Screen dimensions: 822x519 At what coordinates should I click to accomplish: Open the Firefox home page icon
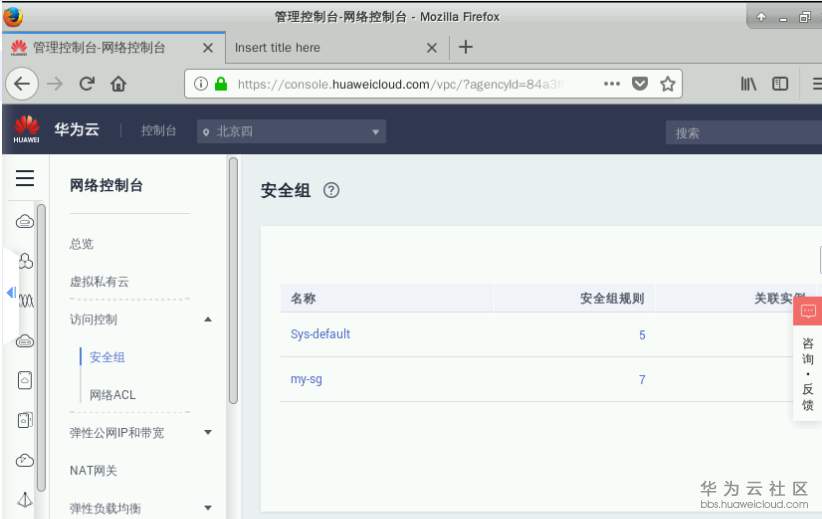[x=118, y=84]
